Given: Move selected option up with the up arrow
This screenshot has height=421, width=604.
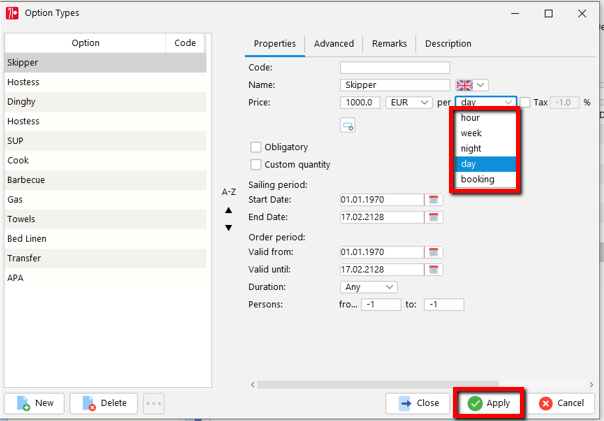Looking at the screenshot, I should coord(228,210).
